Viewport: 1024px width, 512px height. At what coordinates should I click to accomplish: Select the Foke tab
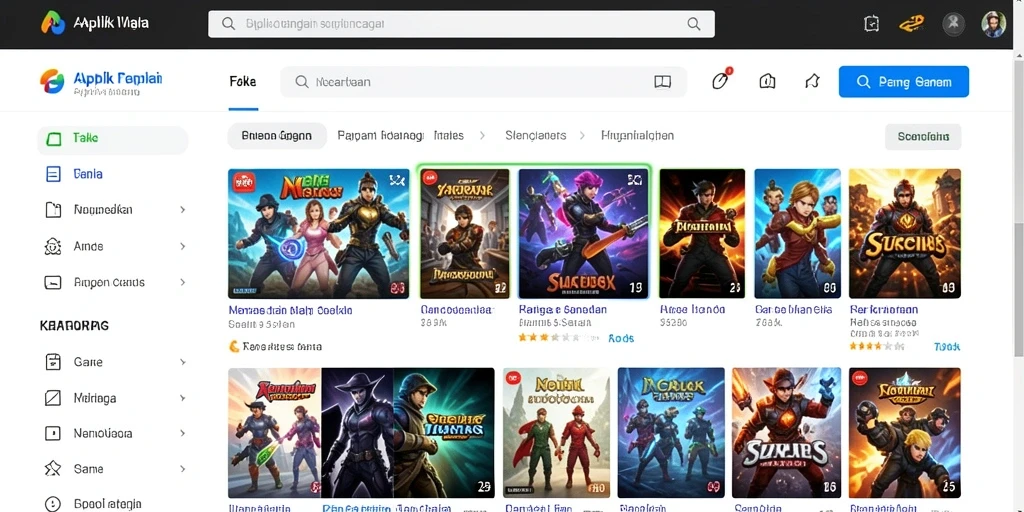click(x=243, y=82)
